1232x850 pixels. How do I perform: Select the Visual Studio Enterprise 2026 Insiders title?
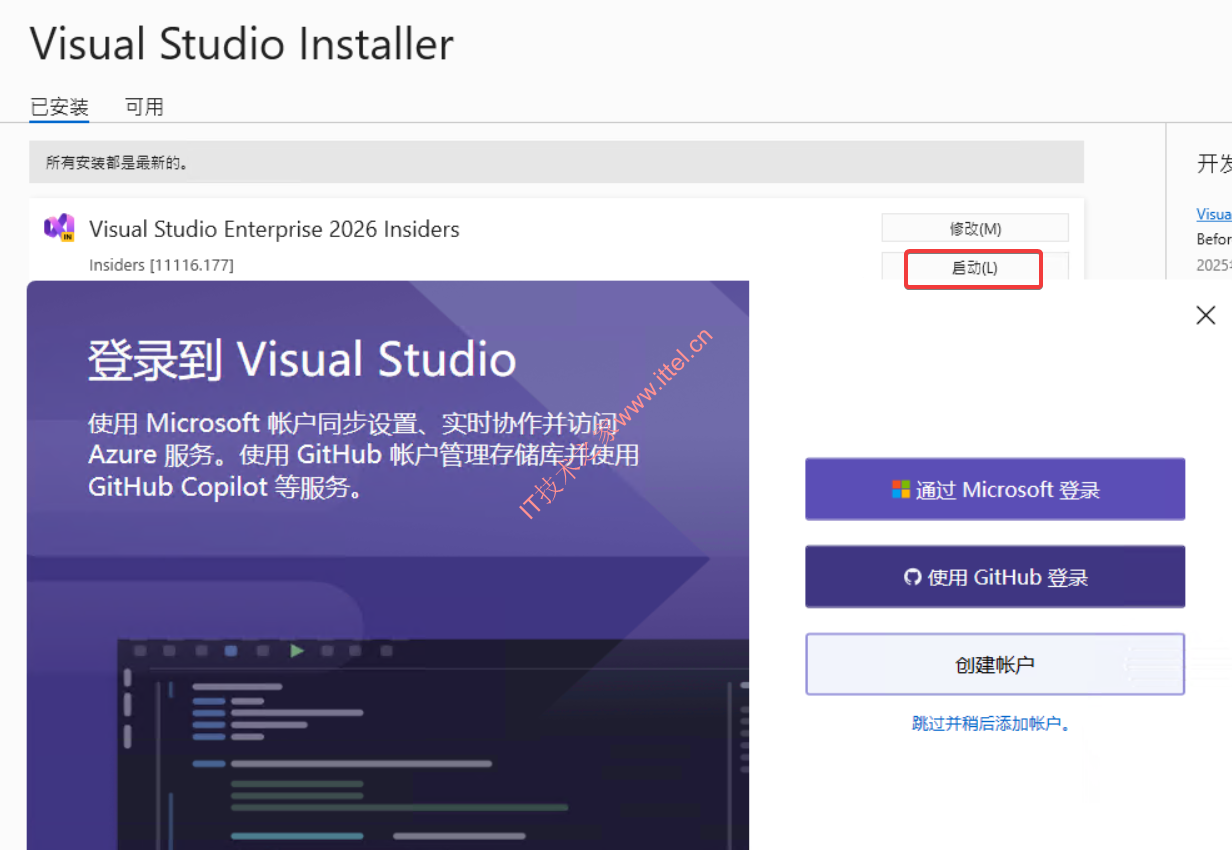274,229
